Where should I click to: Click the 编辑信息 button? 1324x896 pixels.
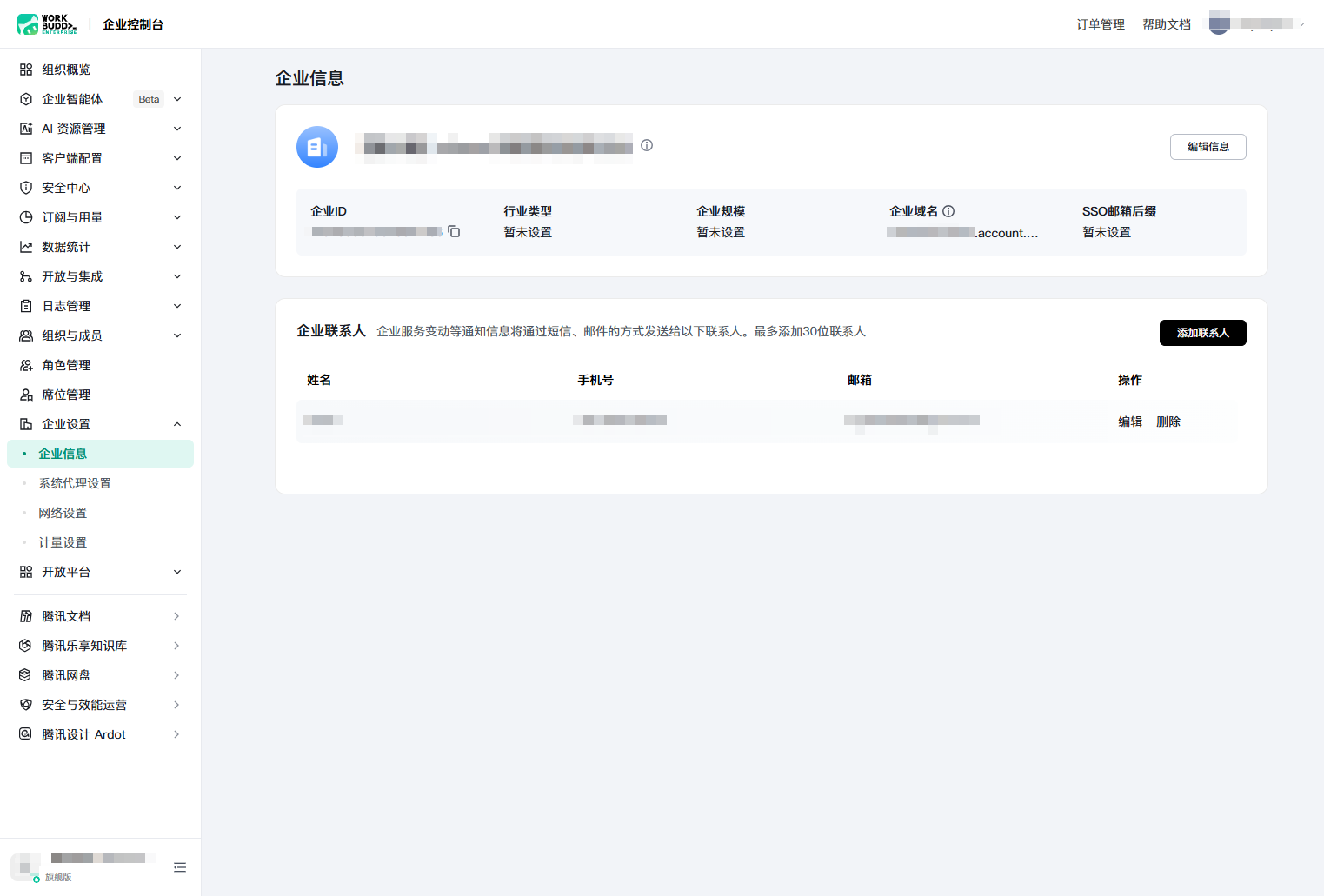click(x=1208, y=147)
